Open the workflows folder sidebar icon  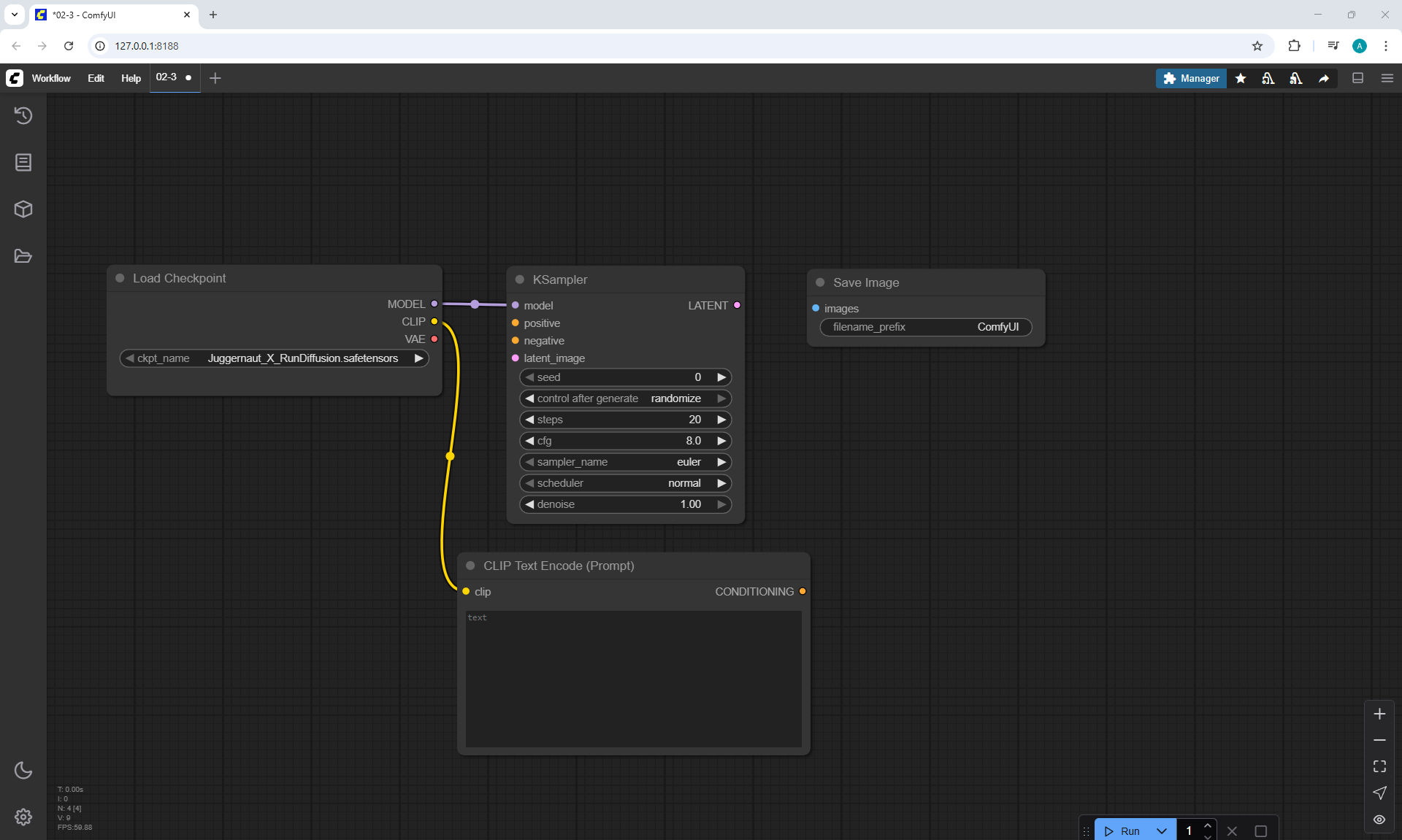click(23, 256)
